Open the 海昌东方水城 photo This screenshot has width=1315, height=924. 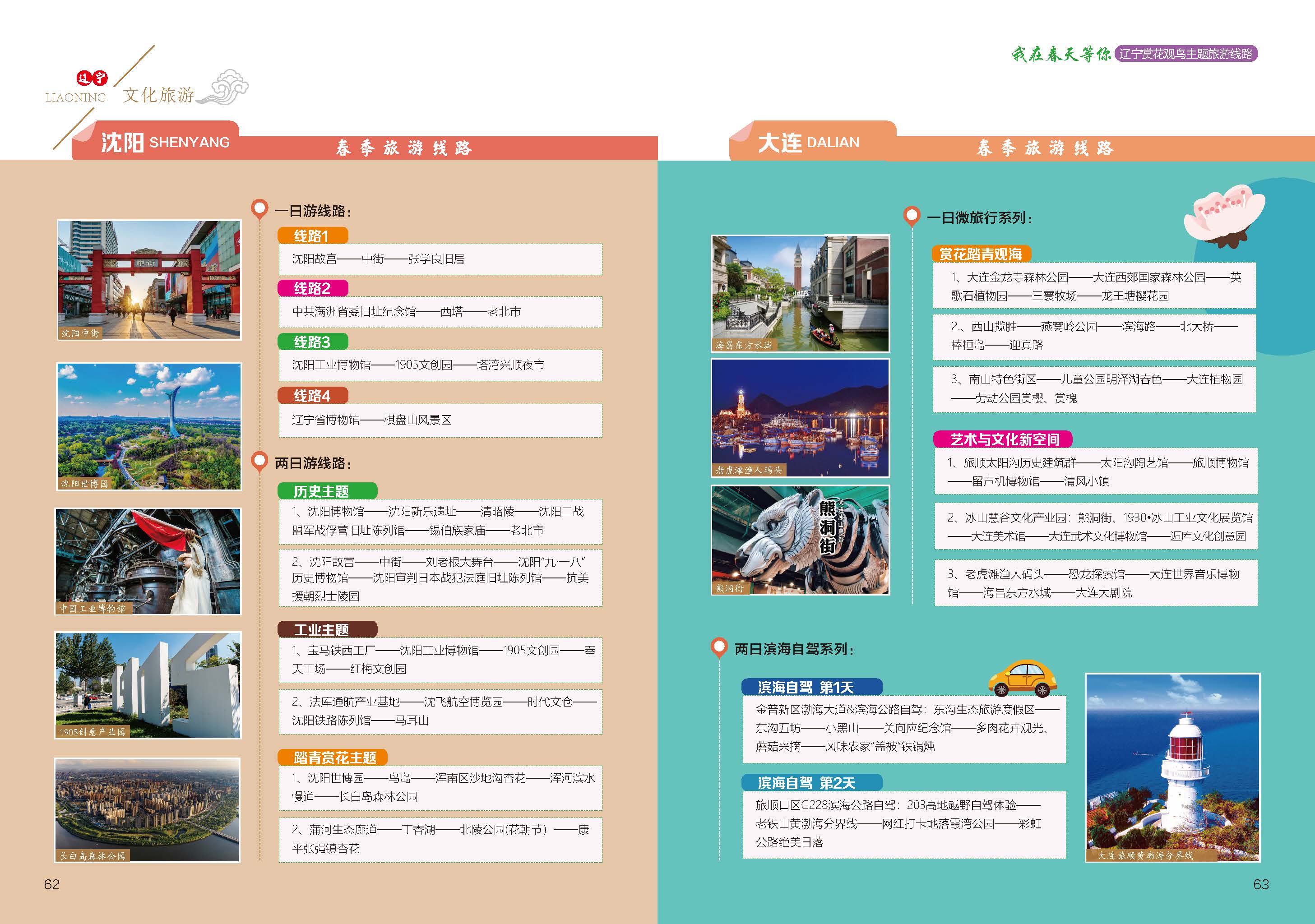800,294
